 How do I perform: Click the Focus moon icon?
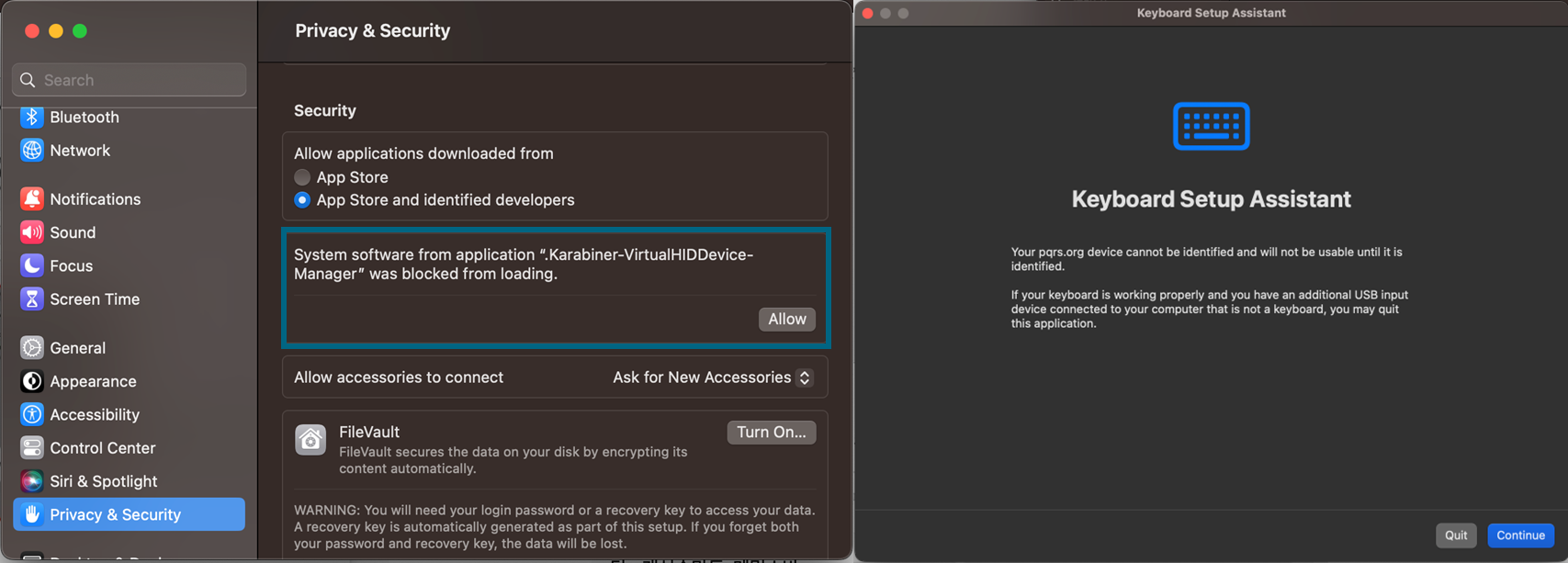tap(32, 265)
